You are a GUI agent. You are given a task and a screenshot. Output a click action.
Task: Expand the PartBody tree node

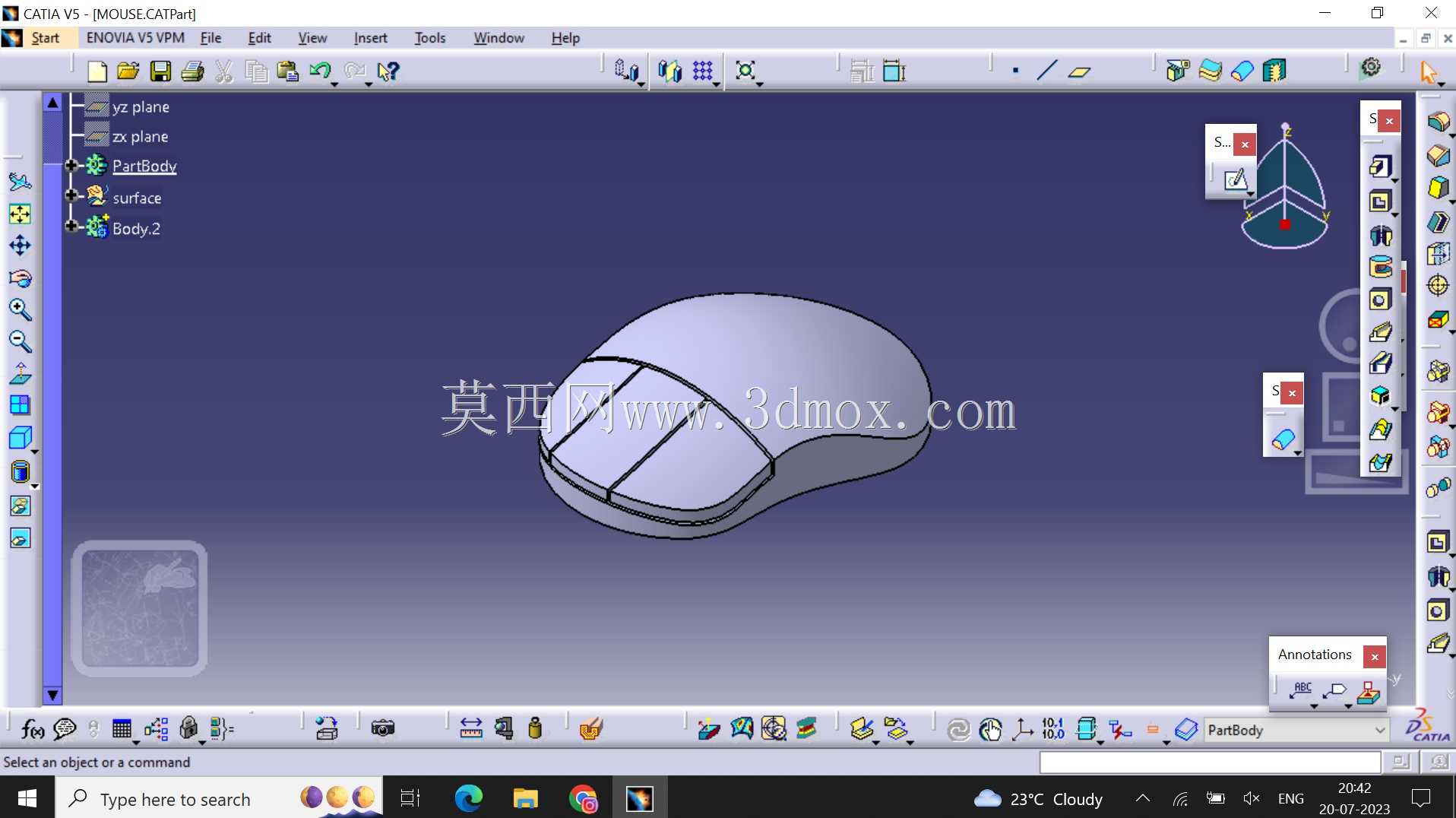point(71,165)
